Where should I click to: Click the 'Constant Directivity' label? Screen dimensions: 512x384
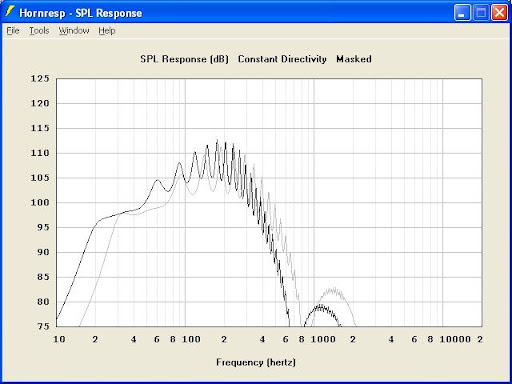282,59
